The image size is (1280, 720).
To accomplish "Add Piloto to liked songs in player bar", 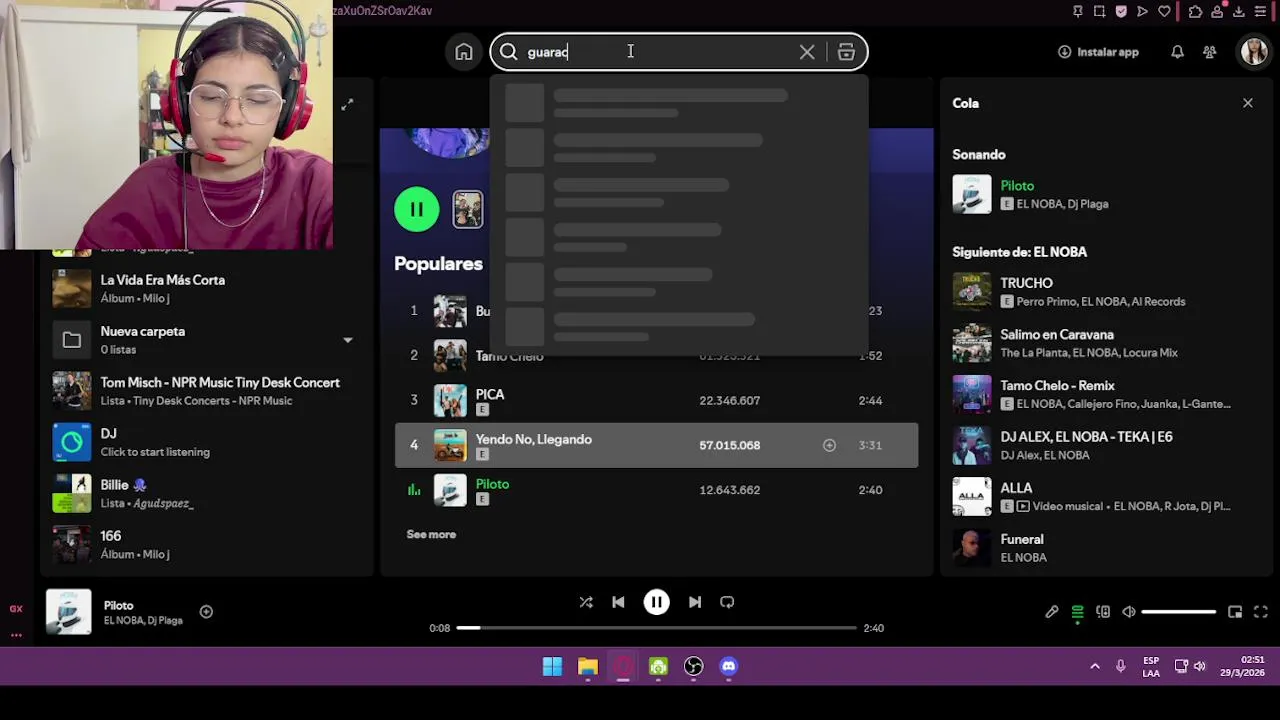I will pyautogui.click(x=206, y=612).
